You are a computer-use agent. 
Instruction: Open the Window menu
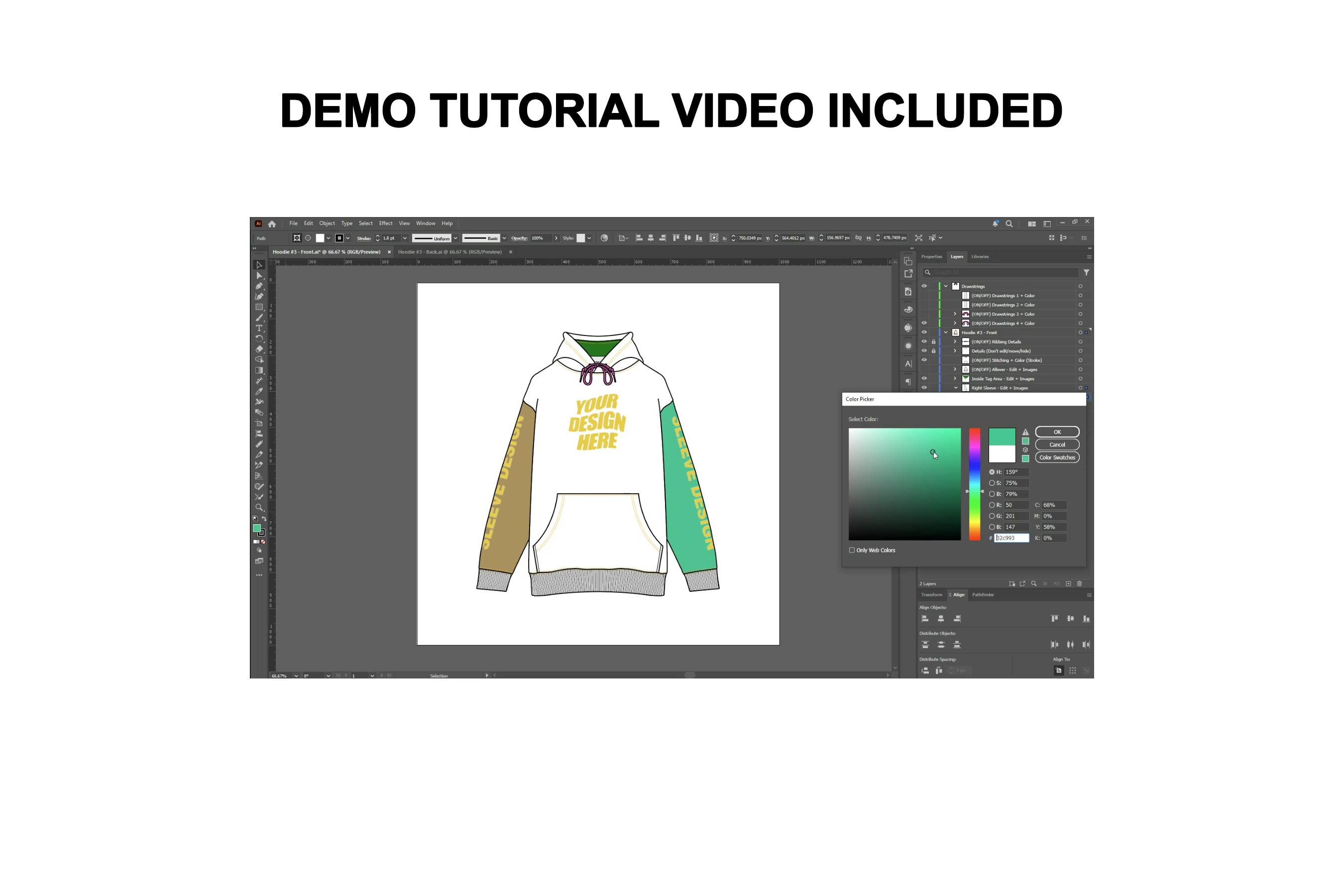426,224
